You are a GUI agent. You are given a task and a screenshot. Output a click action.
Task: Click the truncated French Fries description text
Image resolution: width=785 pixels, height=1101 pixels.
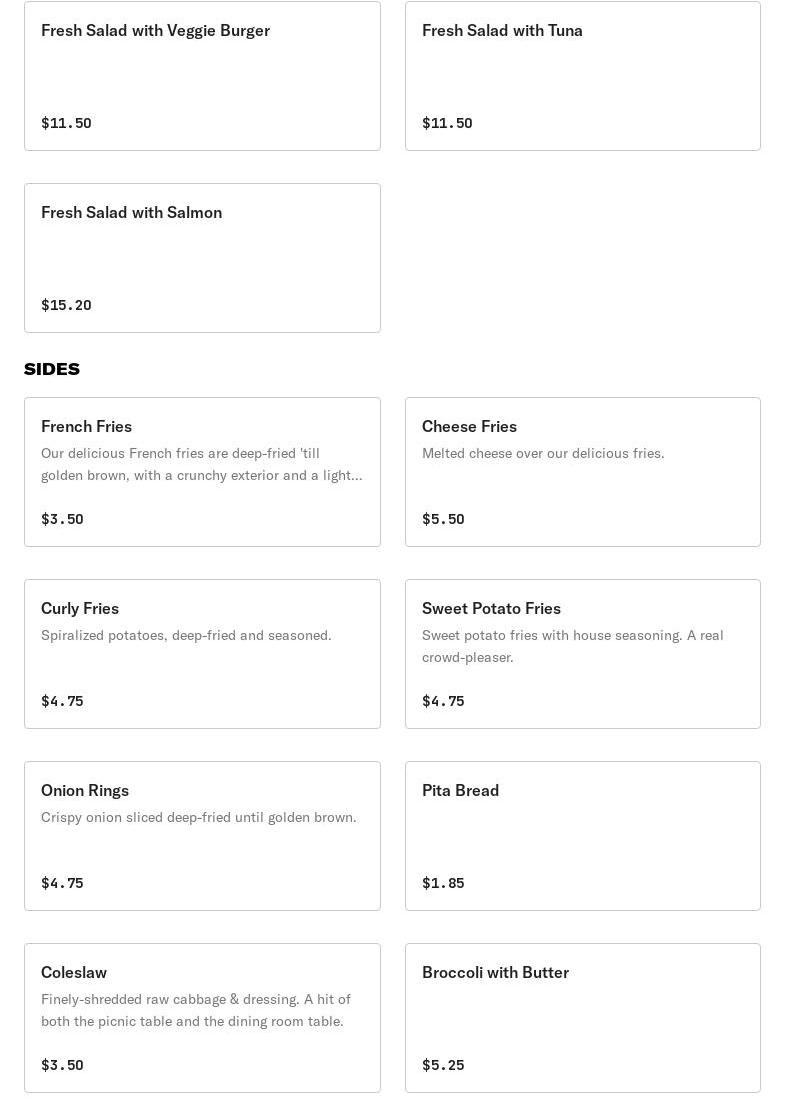click(201, 464)
